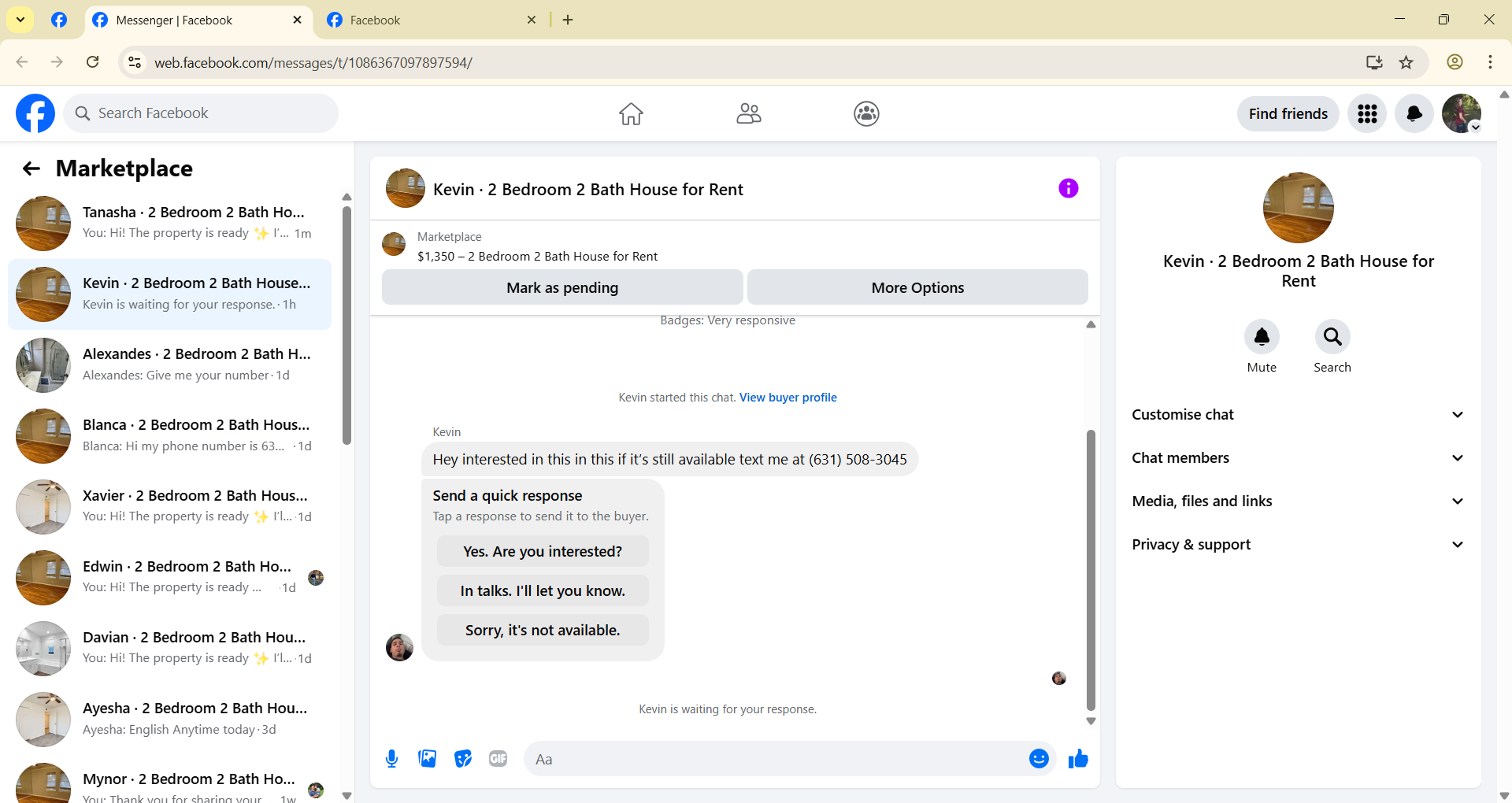Click chat messages vertical scrollbar

click(1091, 571)
